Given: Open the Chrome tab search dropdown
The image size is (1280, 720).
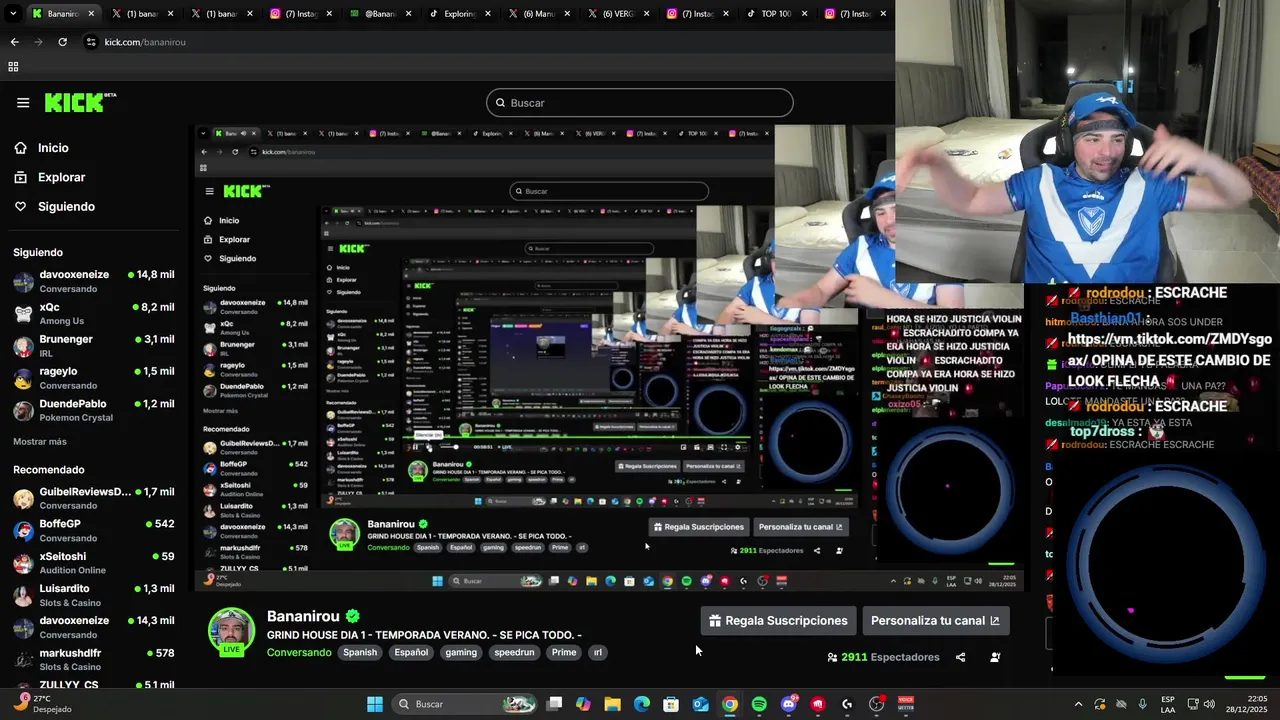Looking at the screenshot, I should click(x=13, y=14).
